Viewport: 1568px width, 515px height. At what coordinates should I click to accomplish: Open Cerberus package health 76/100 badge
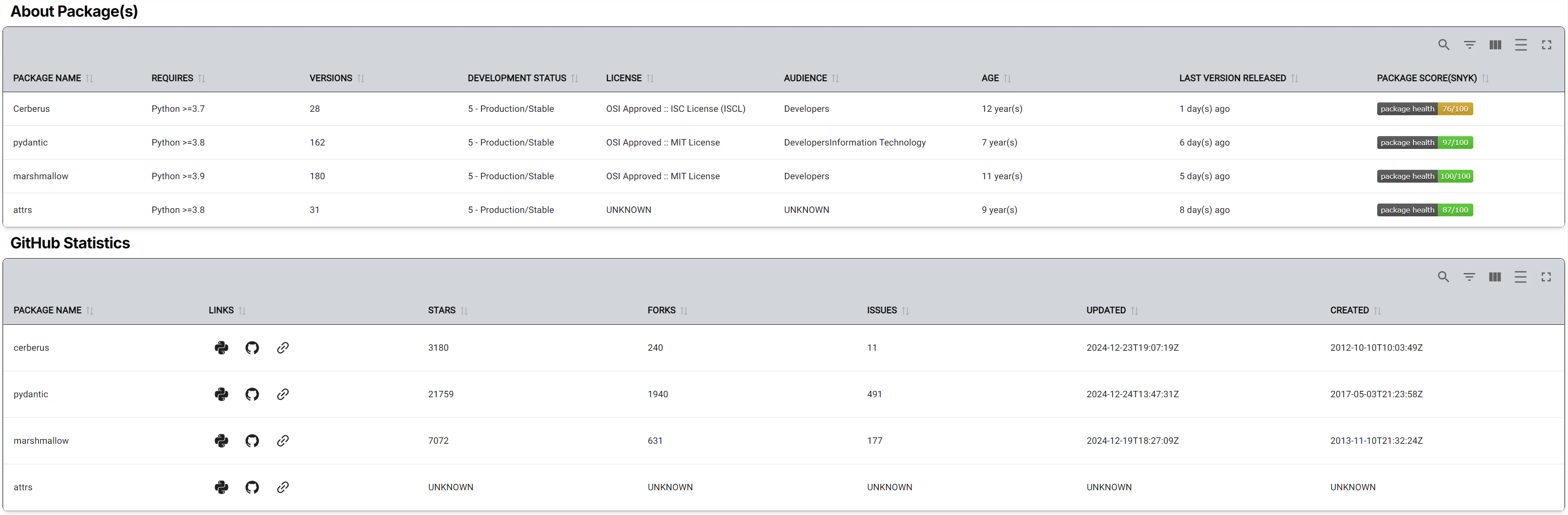(x=1425, y=109)
